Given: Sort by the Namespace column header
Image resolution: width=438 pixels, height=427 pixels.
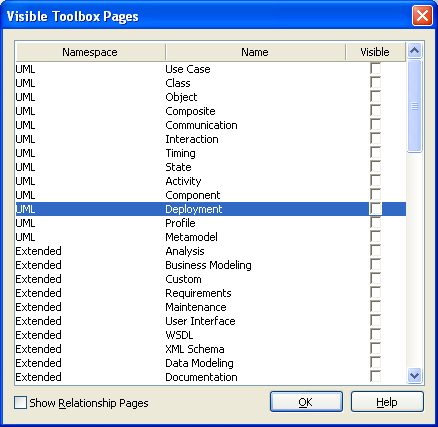Looking at the screenshot, I should click(90, 52).
